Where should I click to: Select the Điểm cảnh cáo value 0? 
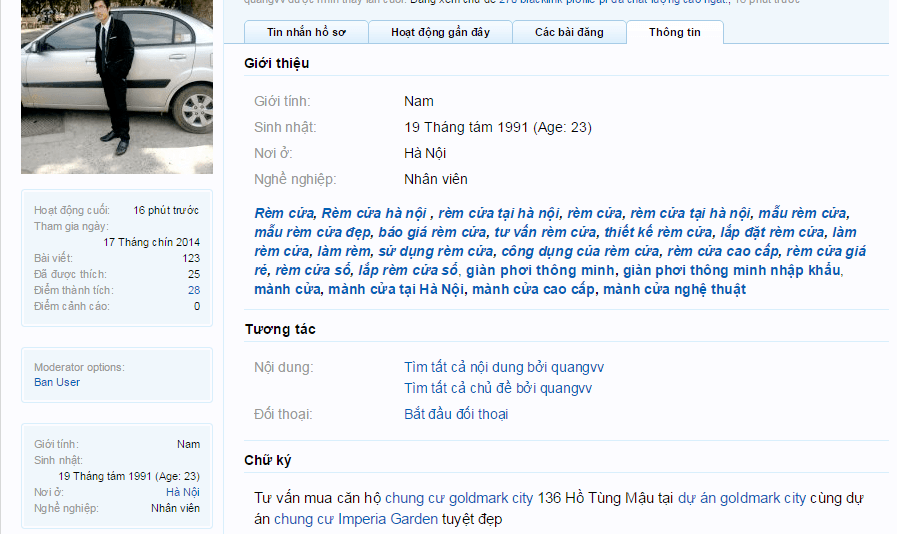click(x=197, y=306)
